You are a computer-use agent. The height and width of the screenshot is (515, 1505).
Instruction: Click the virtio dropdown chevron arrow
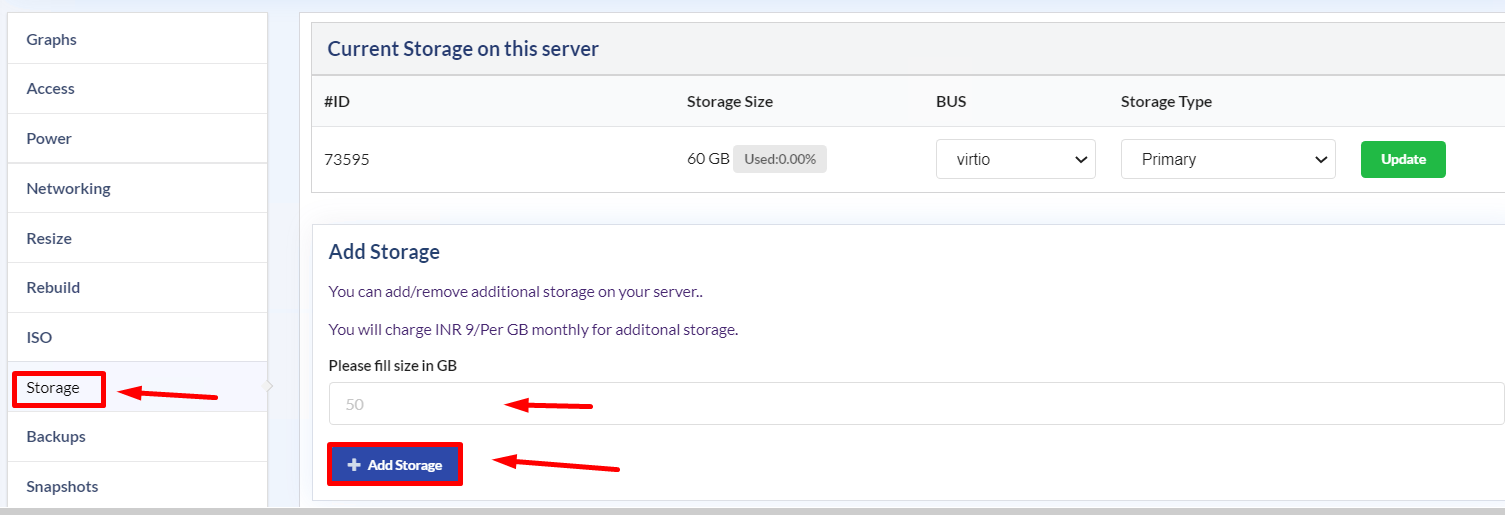click(1080, 160)
